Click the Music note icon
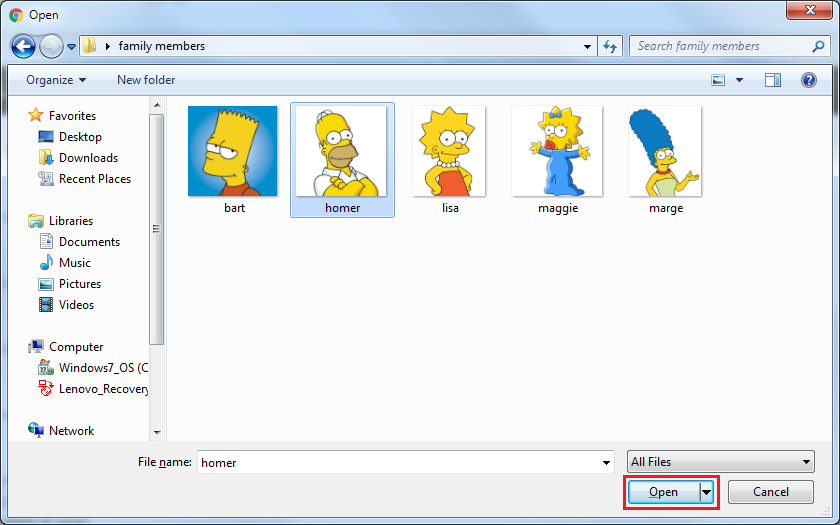Viewport: 840px width, 525px height. (46, 262)
